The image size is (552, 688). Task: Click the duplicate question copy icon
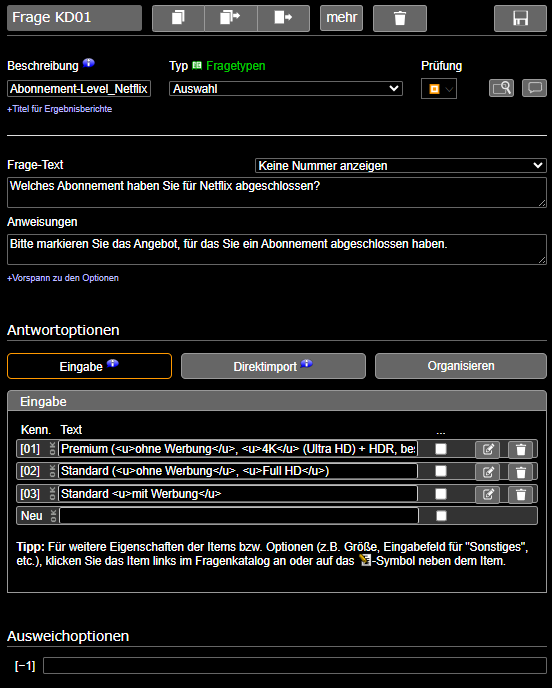[178, 18]
